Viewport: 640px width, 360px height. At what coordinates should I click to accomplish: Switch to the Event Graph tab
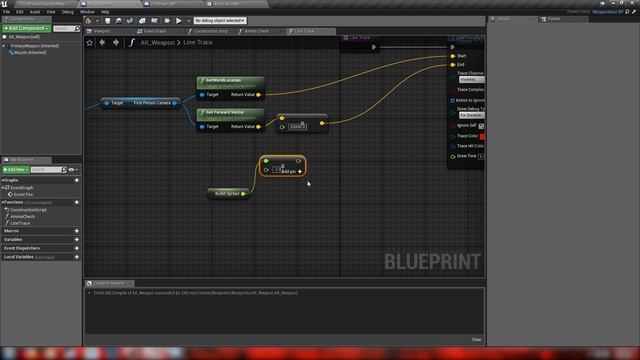pyautogui.click(x=155, y=31)
